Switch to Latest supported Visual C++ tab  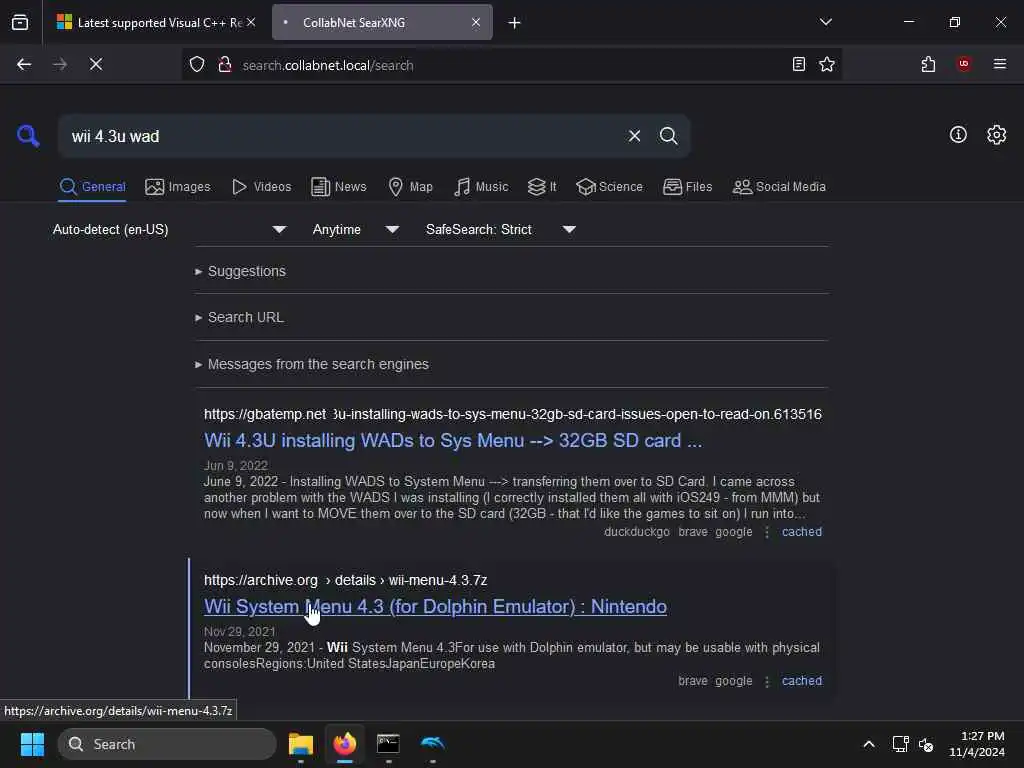(x=155, y=23)
